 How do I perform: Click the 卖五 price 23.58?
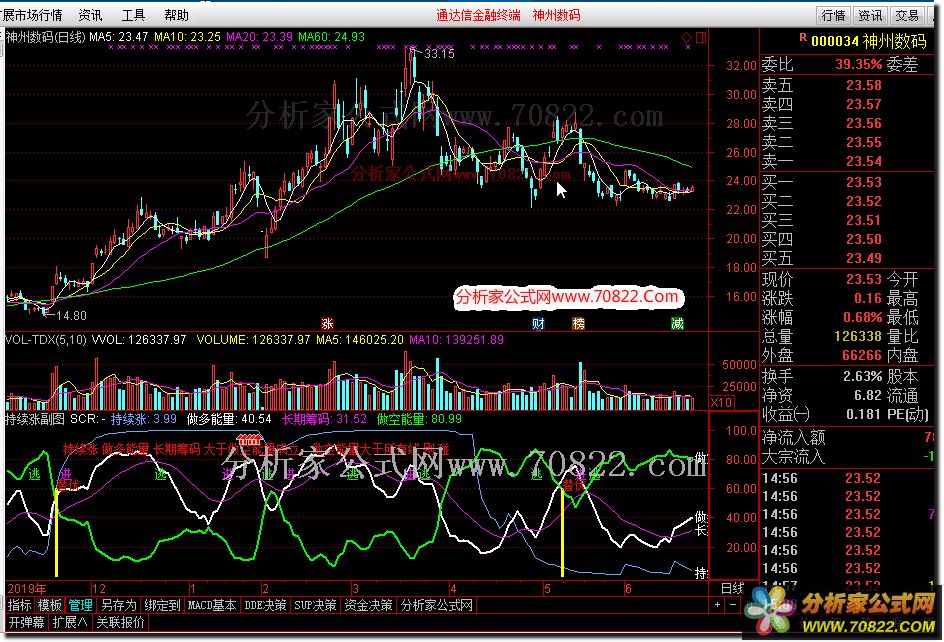(x=863, y=86)
